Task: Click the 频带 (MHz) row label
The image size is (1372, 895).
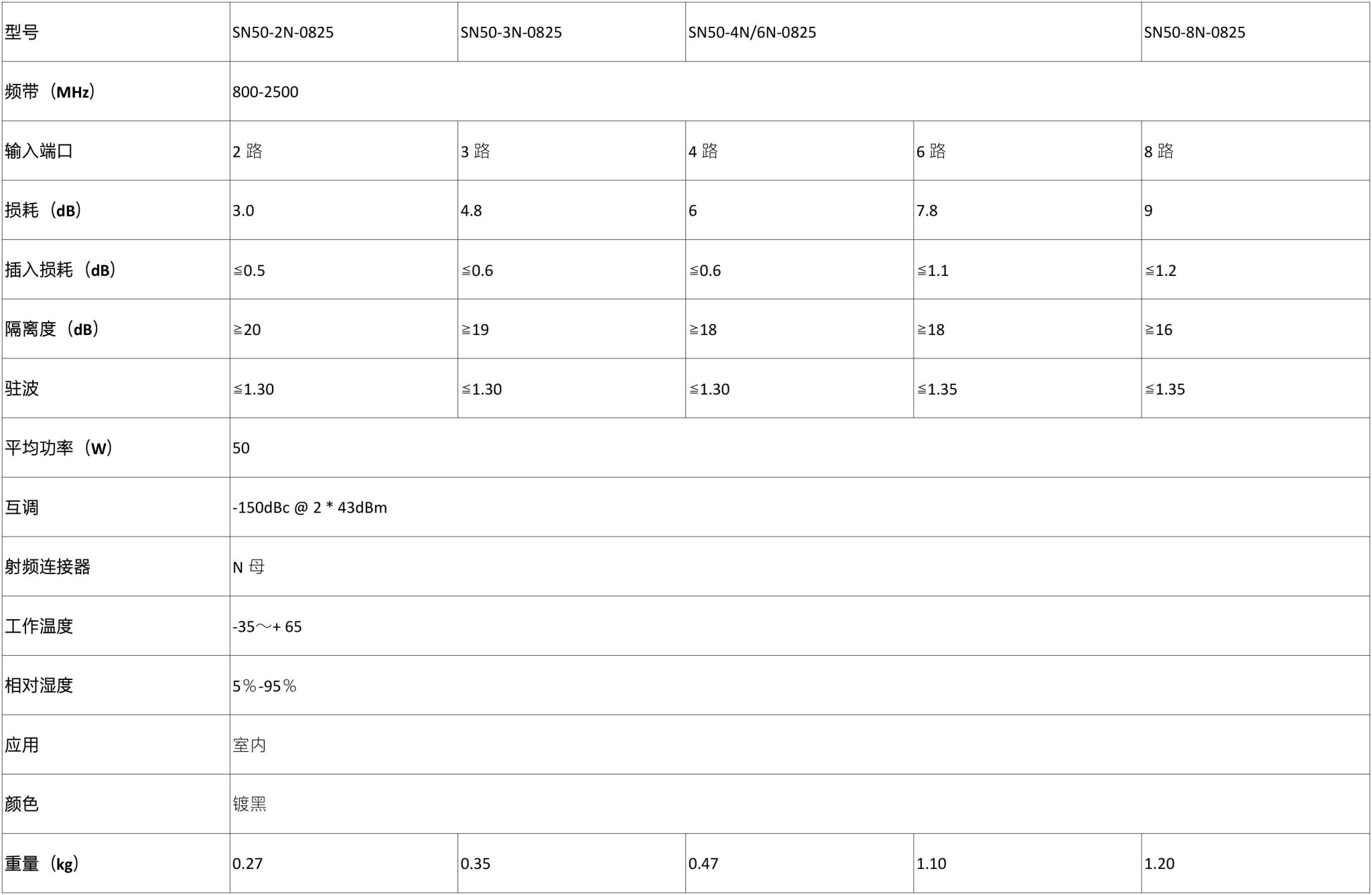Action: [x=116, y=91]
